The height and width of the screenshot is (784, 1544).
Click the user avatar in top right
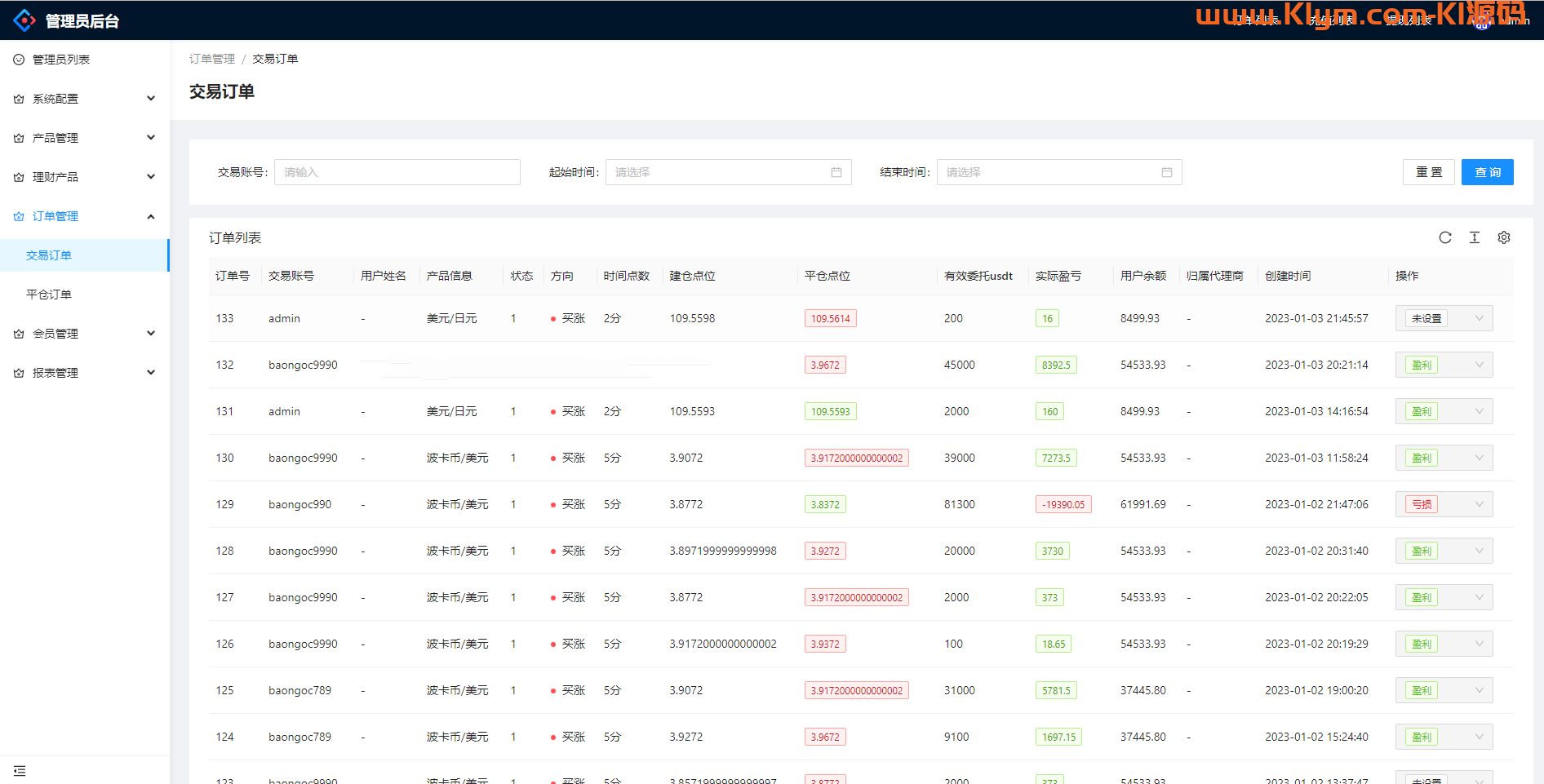1482,22
